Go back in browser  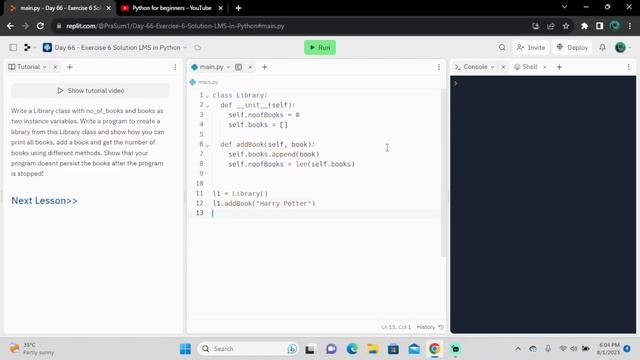10,26
